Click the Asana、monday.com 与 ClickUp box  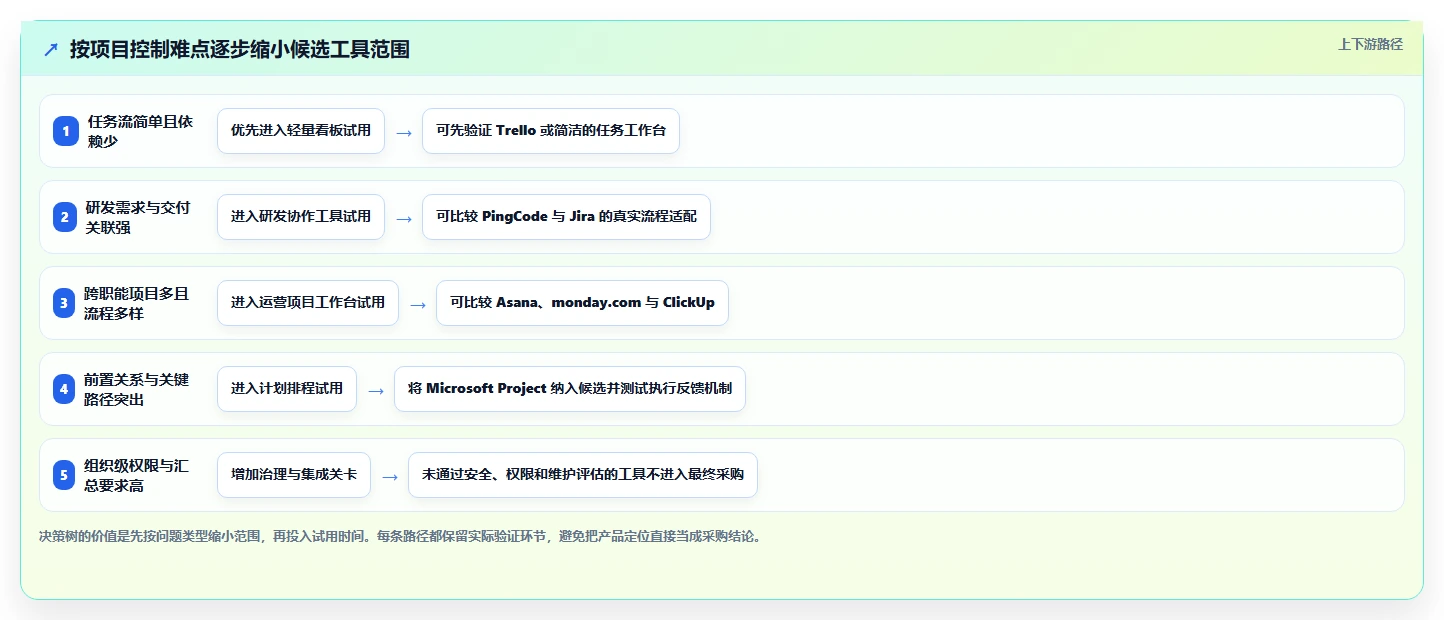tap(582, 303)
